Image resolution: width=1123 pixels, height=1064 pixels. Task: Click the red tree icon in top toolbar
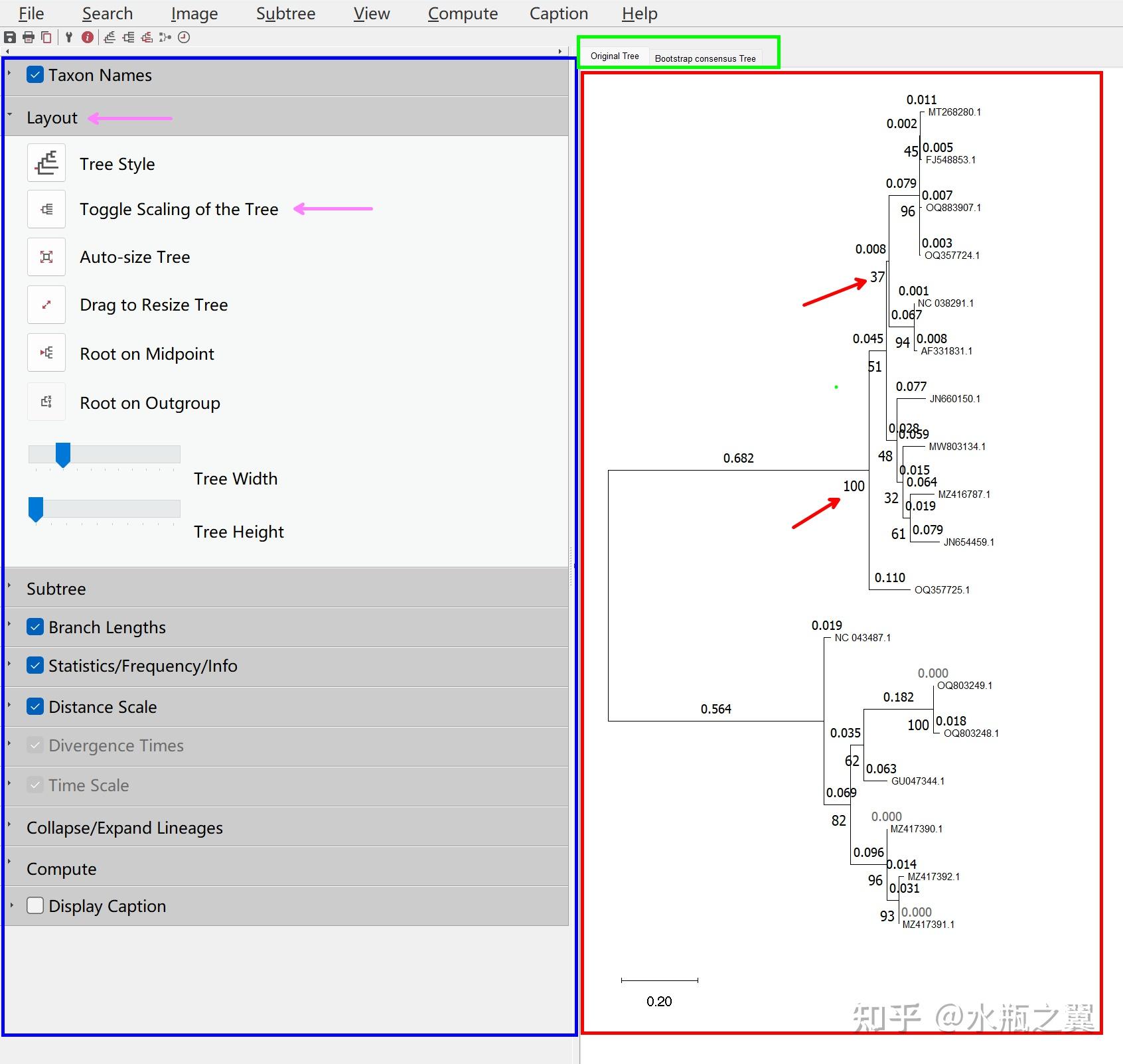tap(147, 37)
